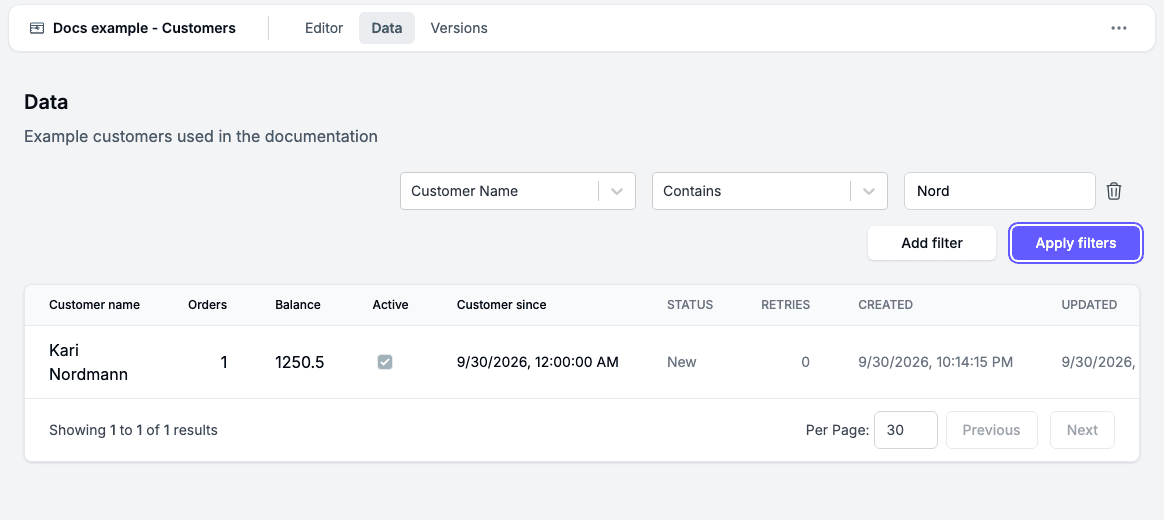The width and height of the screenshot is (1164, 520).
Task: Switch to the Editor tab
Action: click(x=324, y=28)
